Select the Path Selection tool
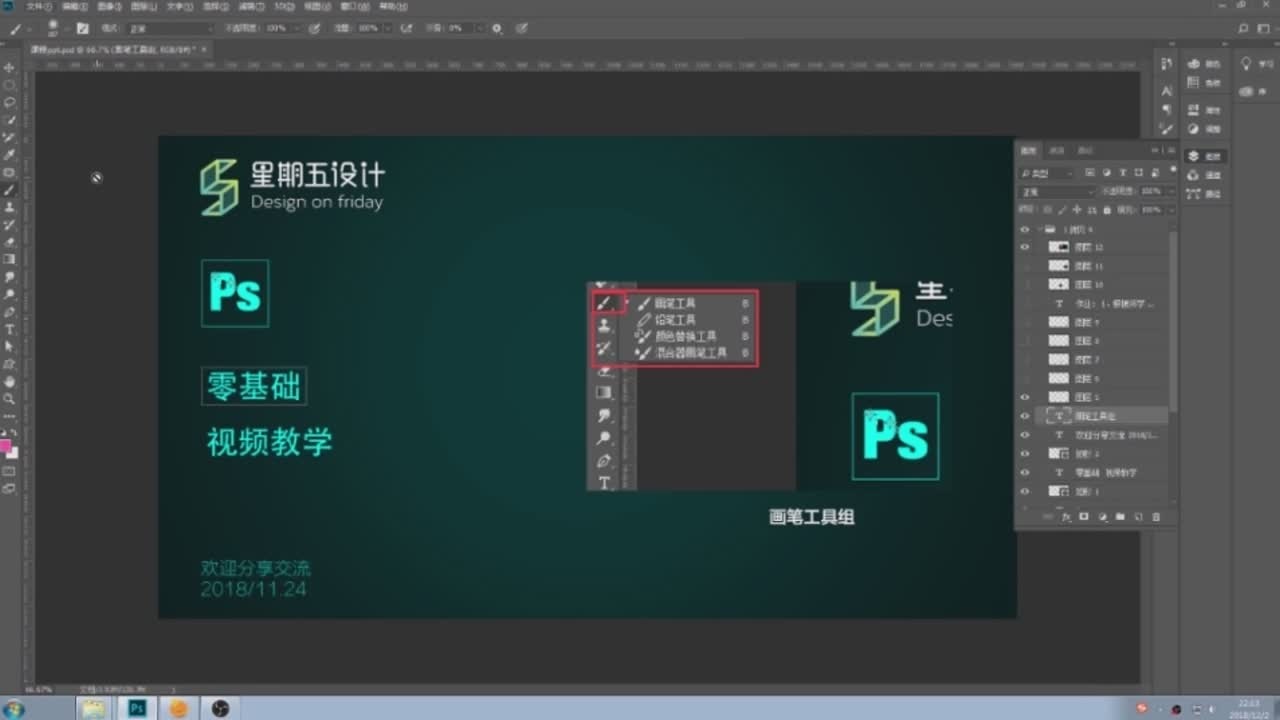The height and width of the screenshot is (720, 1280). (x=10, y=346)
